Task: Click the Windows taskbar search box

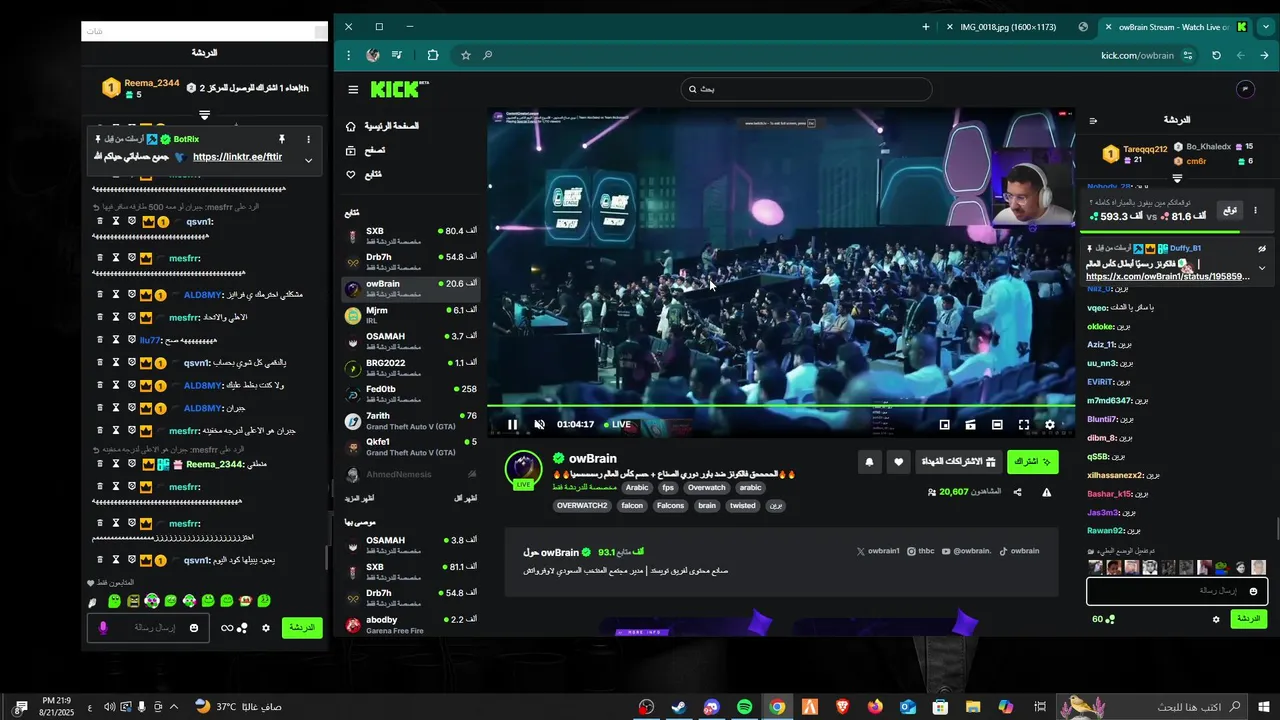Action: point(1152,707)
